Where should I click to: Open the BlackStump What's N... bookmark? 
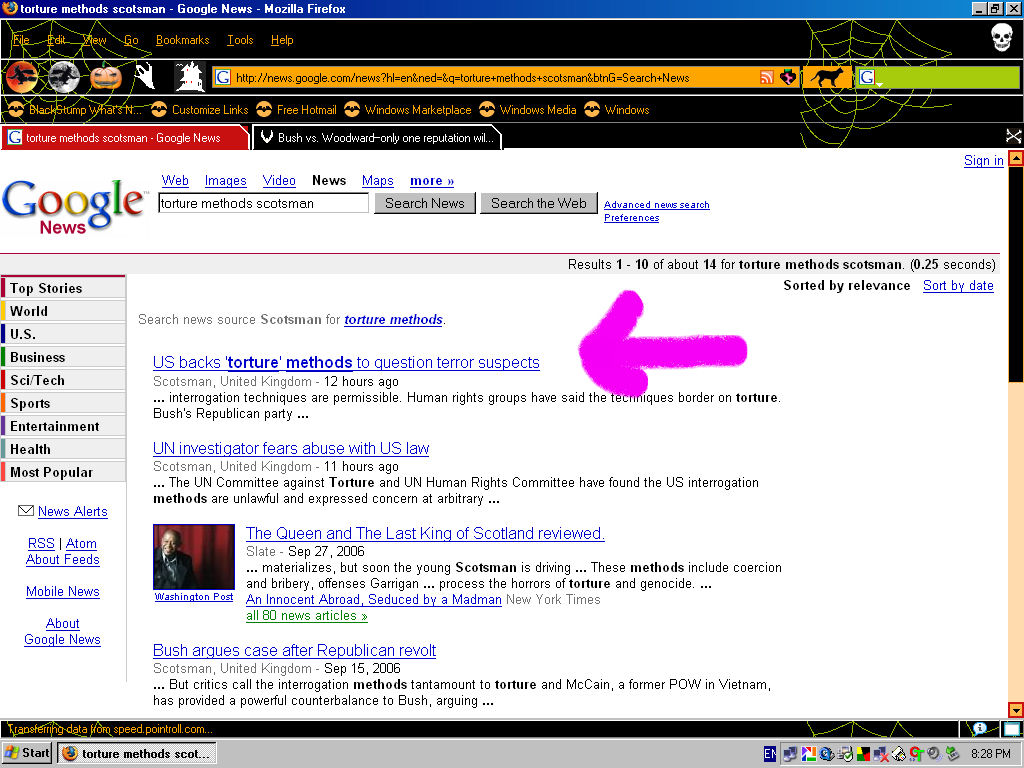[74, 110]
